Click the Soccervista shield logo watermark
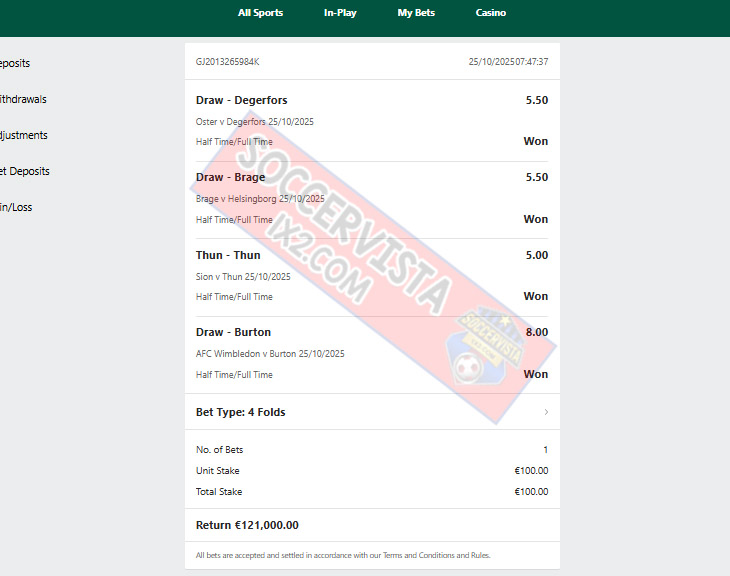 point(484,347)
